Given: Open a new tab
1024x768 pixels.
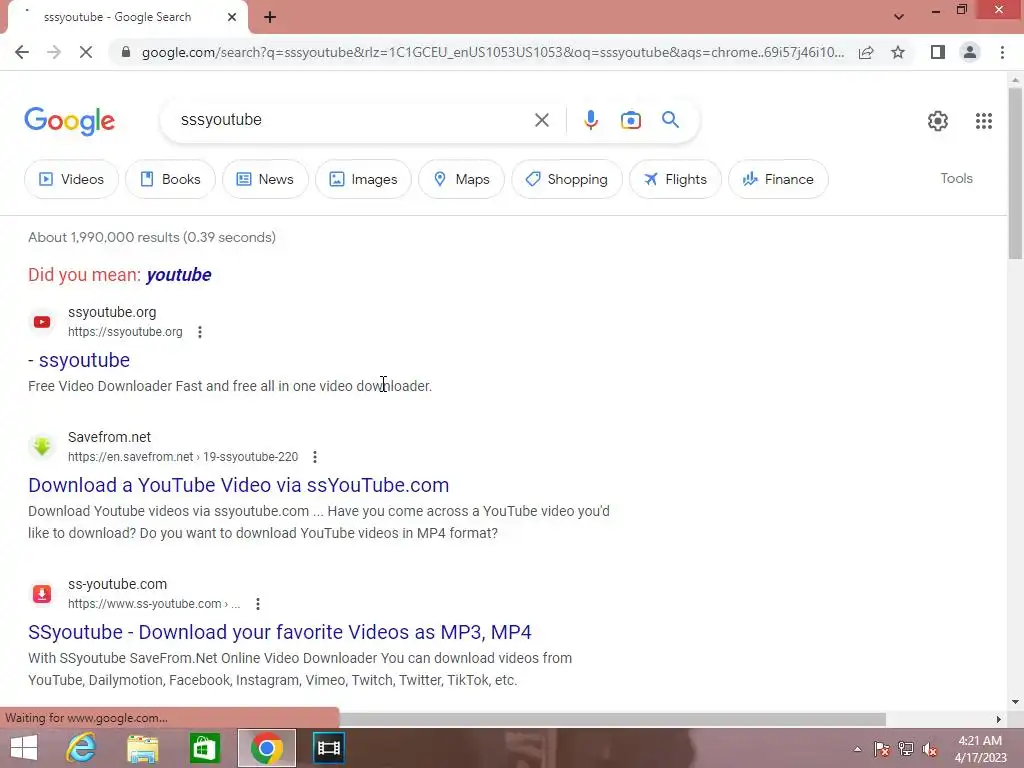Looking at the screenshot, I should click(270, 18).
